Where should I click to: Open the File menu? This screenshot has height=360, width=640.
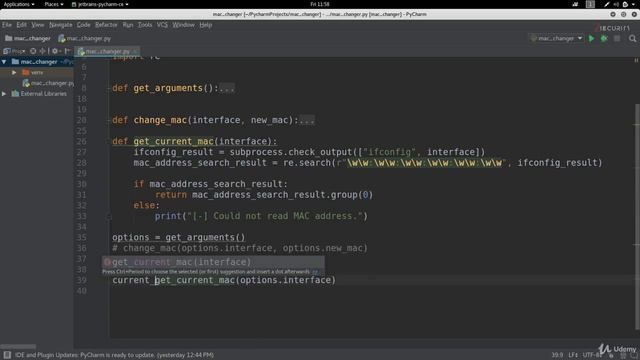click(x=7, y=25)
